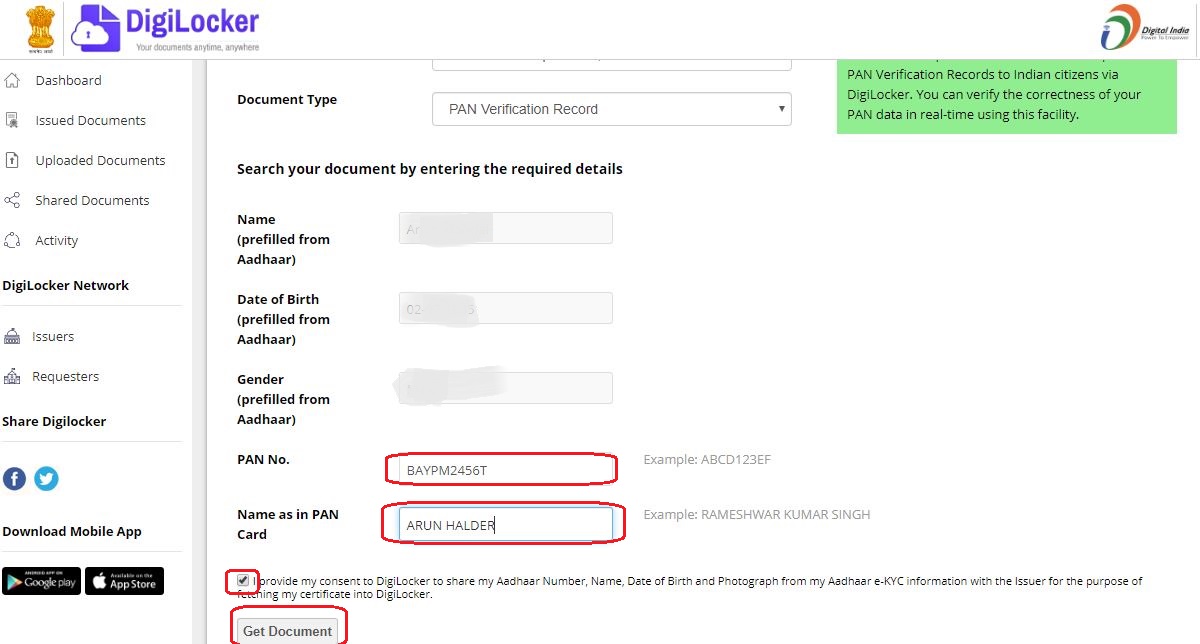
Task: Click the prefilled Gender field
Action: (x=505, y=388)
